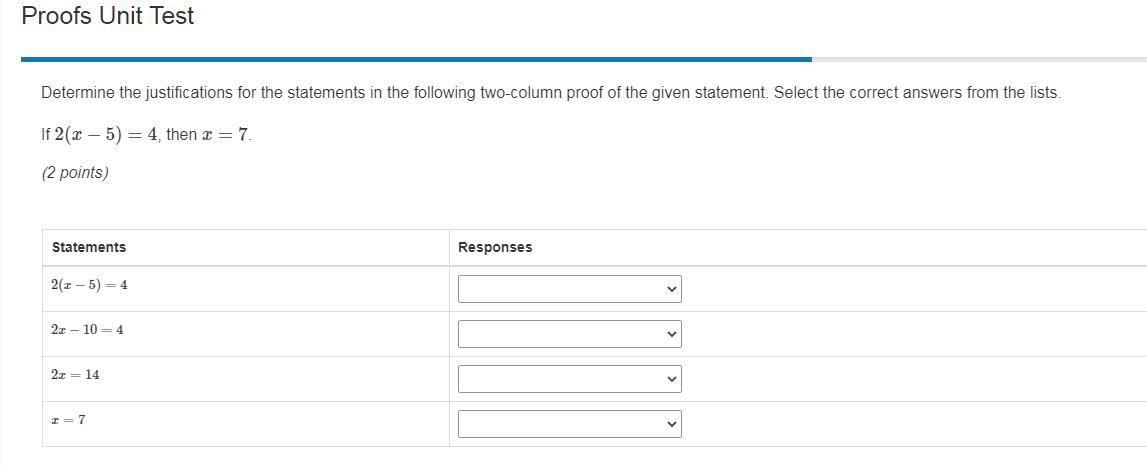Click the statement cell 2x = 14

click(75, 375)
